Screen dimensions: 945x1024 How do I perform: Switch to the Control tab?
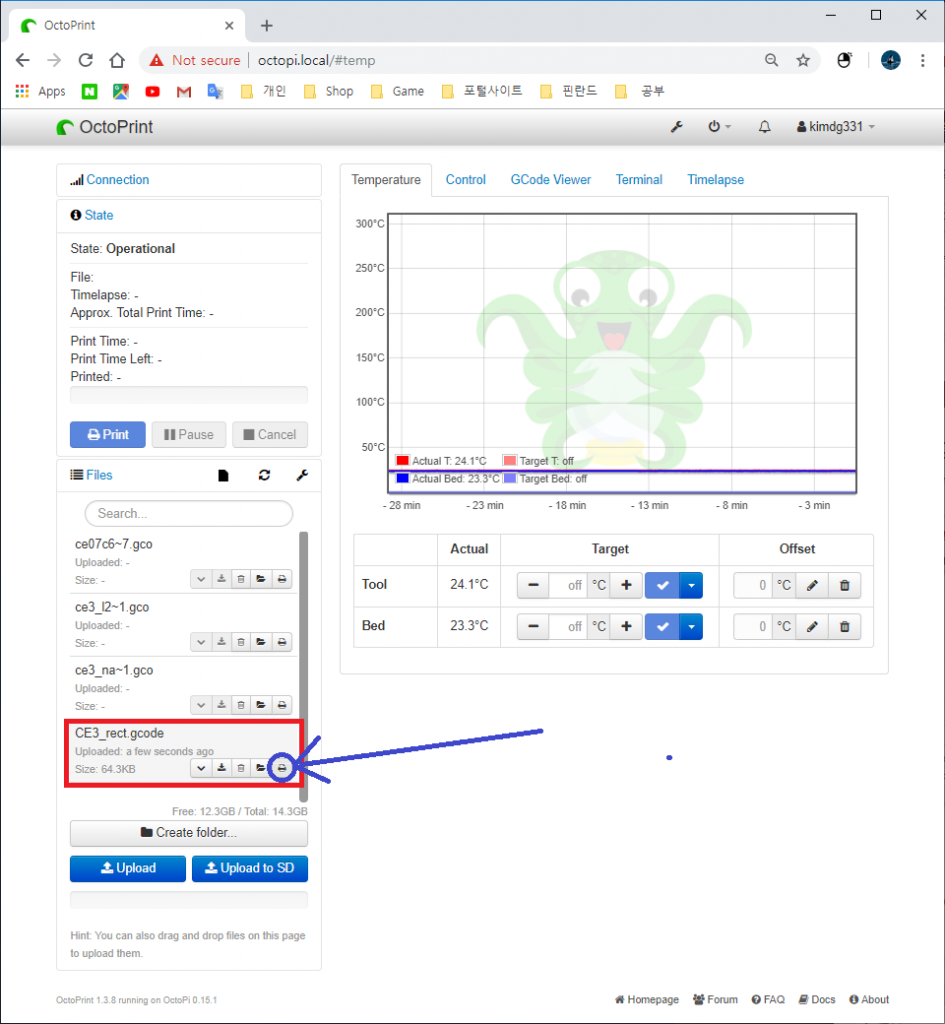tap(466, 180)
